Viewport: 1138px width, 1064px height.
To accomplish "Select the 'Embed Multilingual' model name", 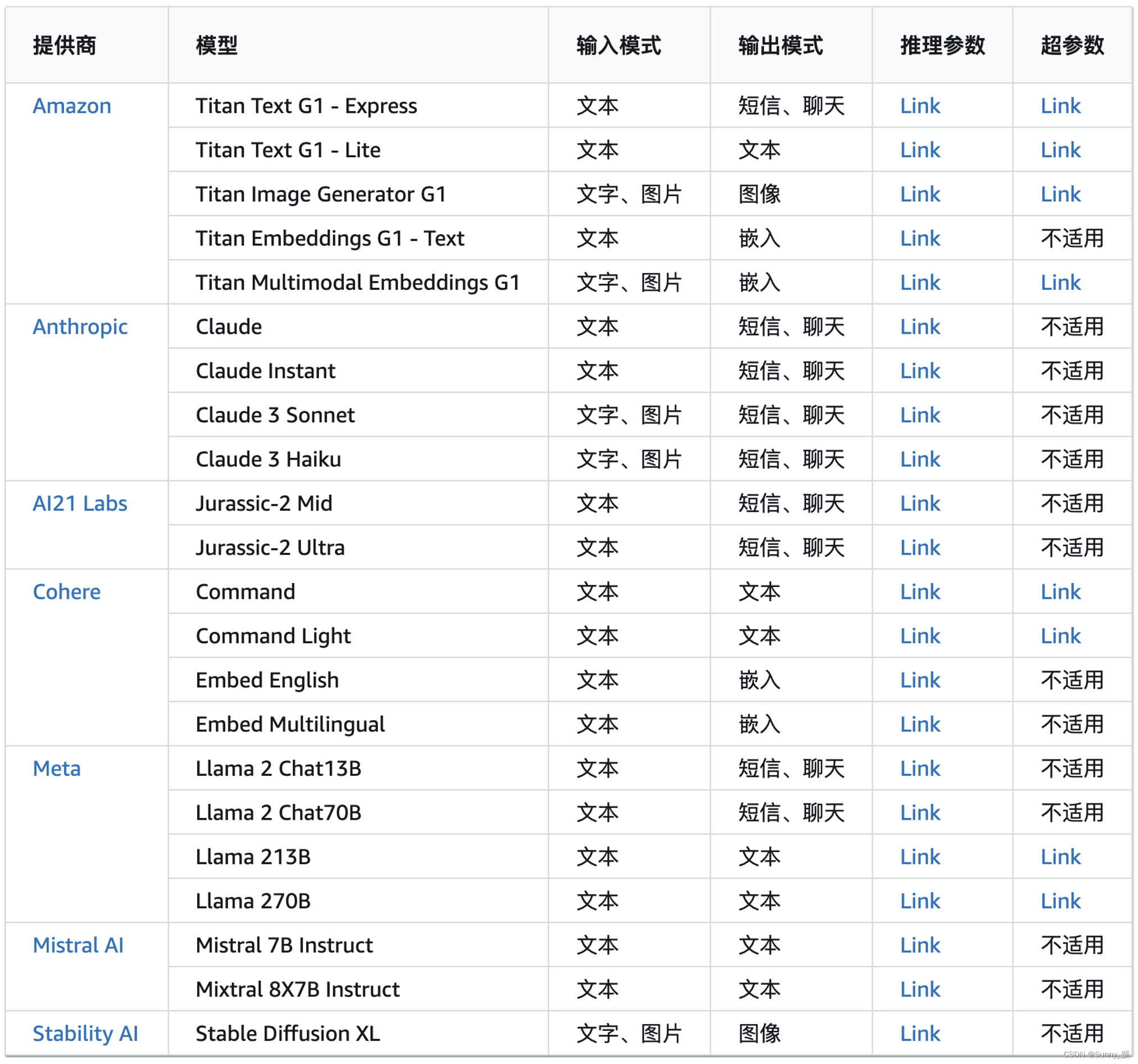I will tap(290, 725).
